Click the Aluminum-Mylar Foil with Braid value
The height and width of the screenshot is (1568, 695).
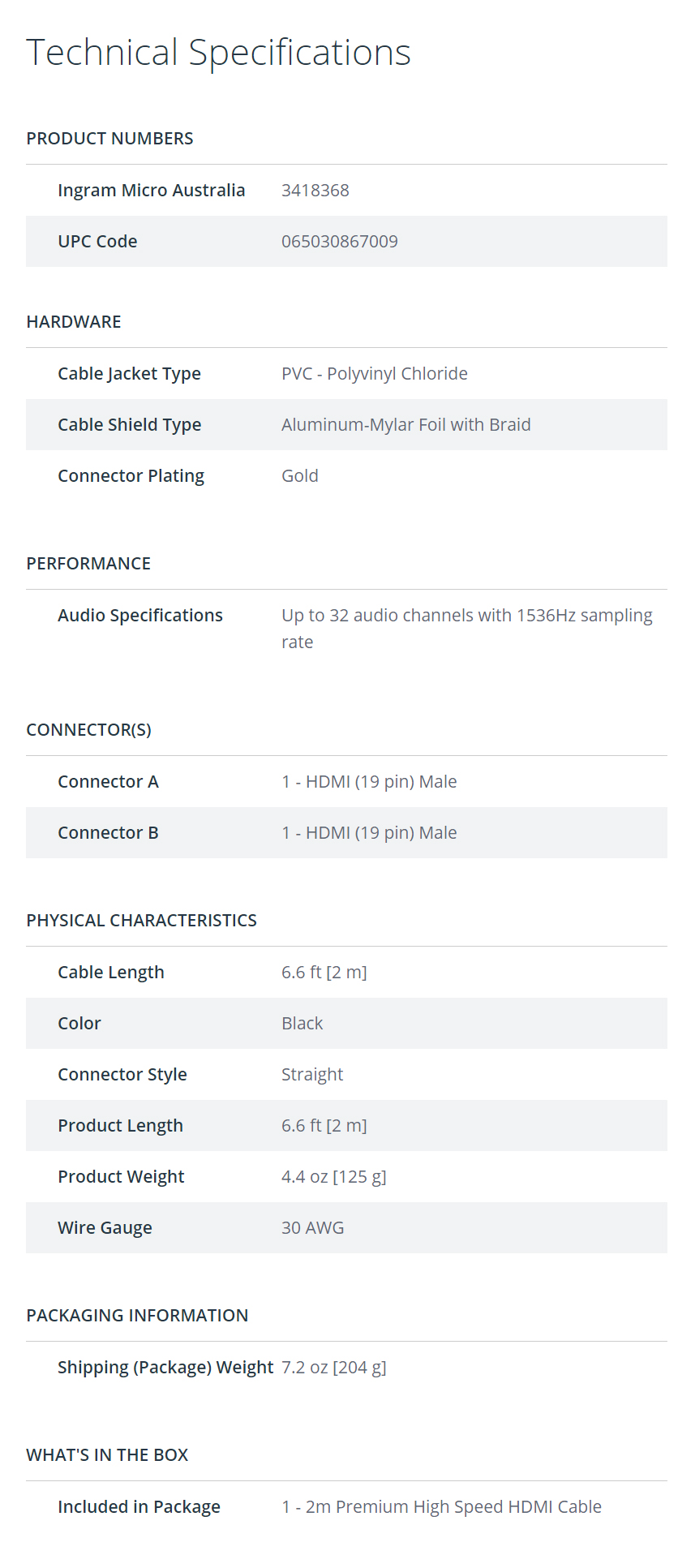pos(406,425)
